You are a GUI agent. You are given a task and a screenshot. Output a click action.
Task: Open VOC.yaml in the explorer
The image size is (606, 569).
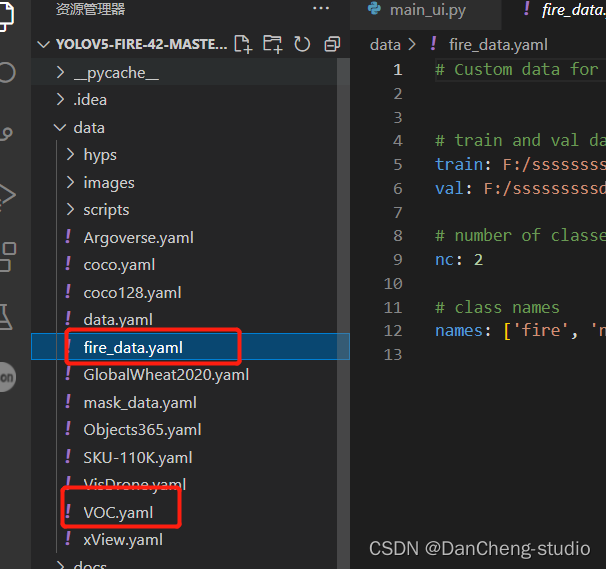118,513
